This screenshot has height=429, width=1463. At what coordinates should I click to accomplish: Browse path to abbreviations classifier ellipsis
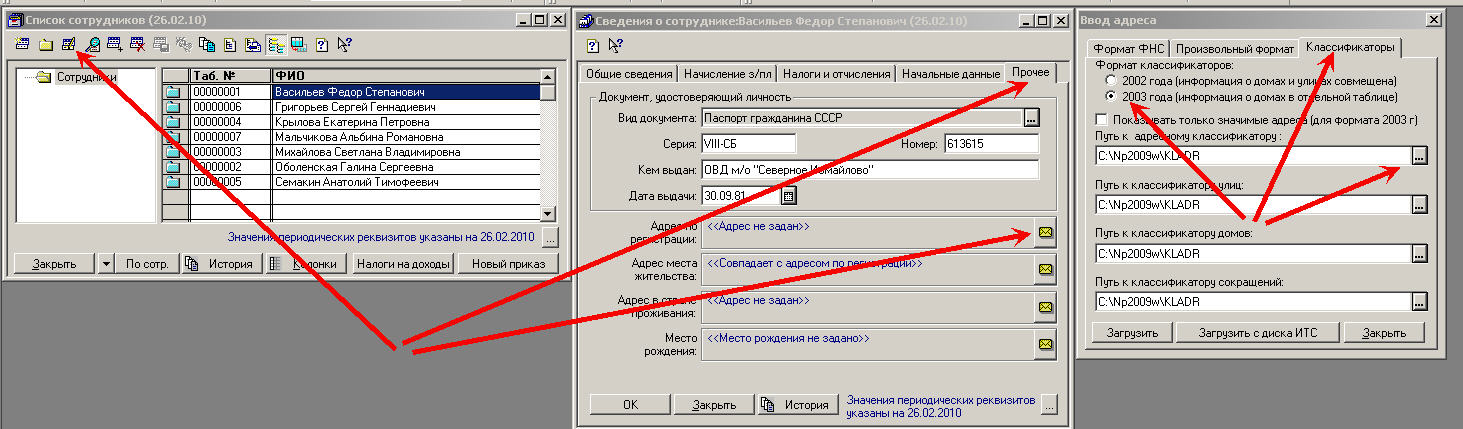point(1419,301)
